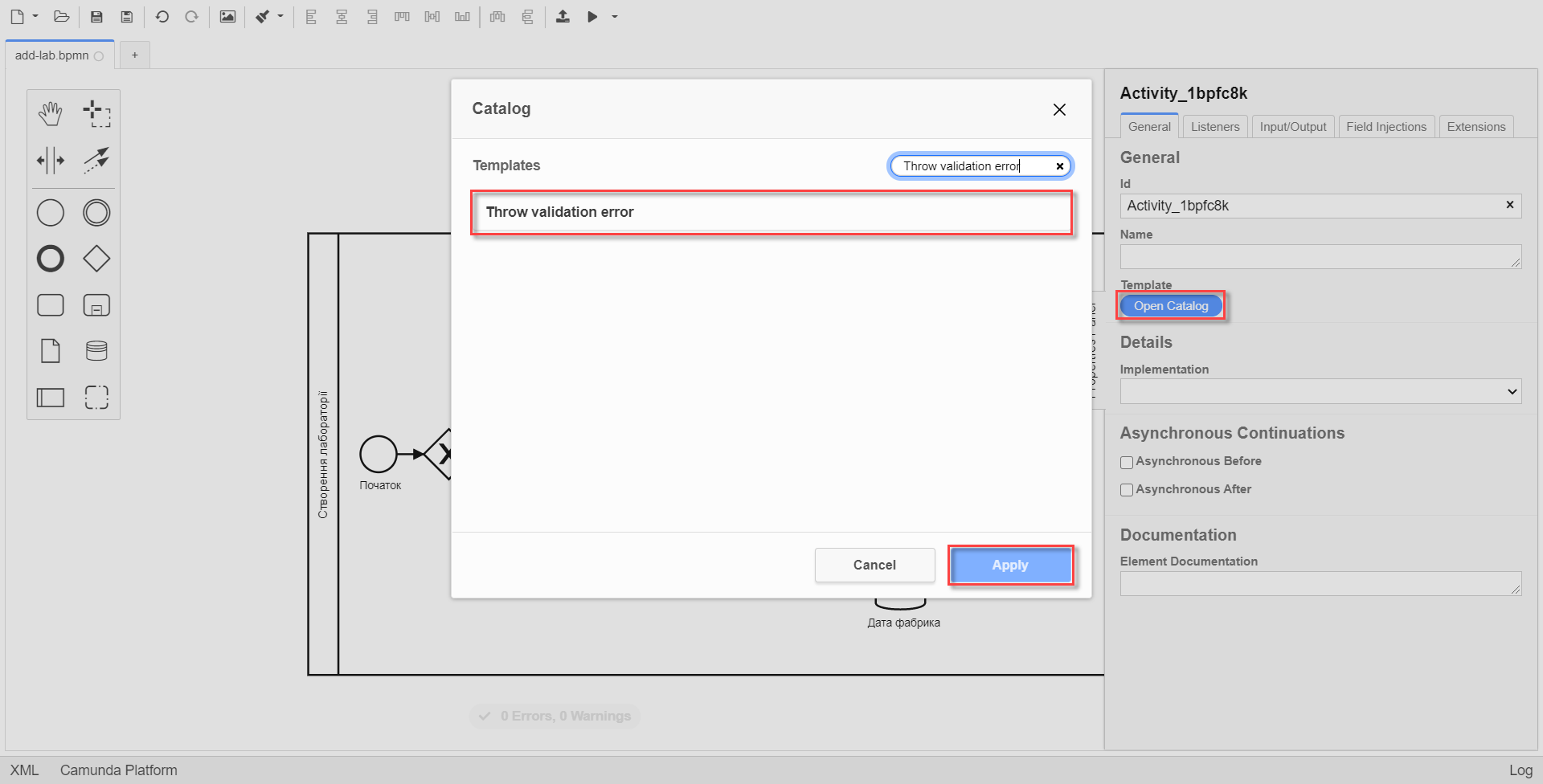
Task: Click the Element Documentation text area
Action: click(1320, 583)
